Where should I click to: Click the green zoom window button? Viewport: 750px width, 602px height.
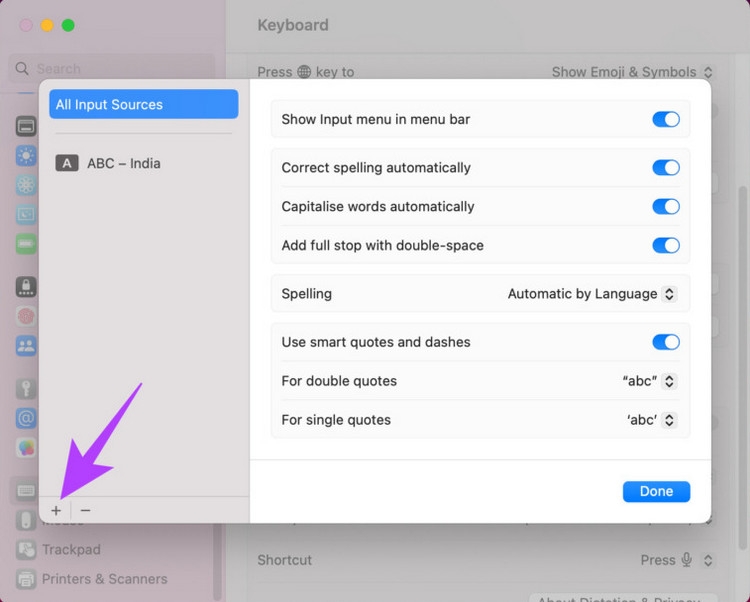[x=68, y=25]
